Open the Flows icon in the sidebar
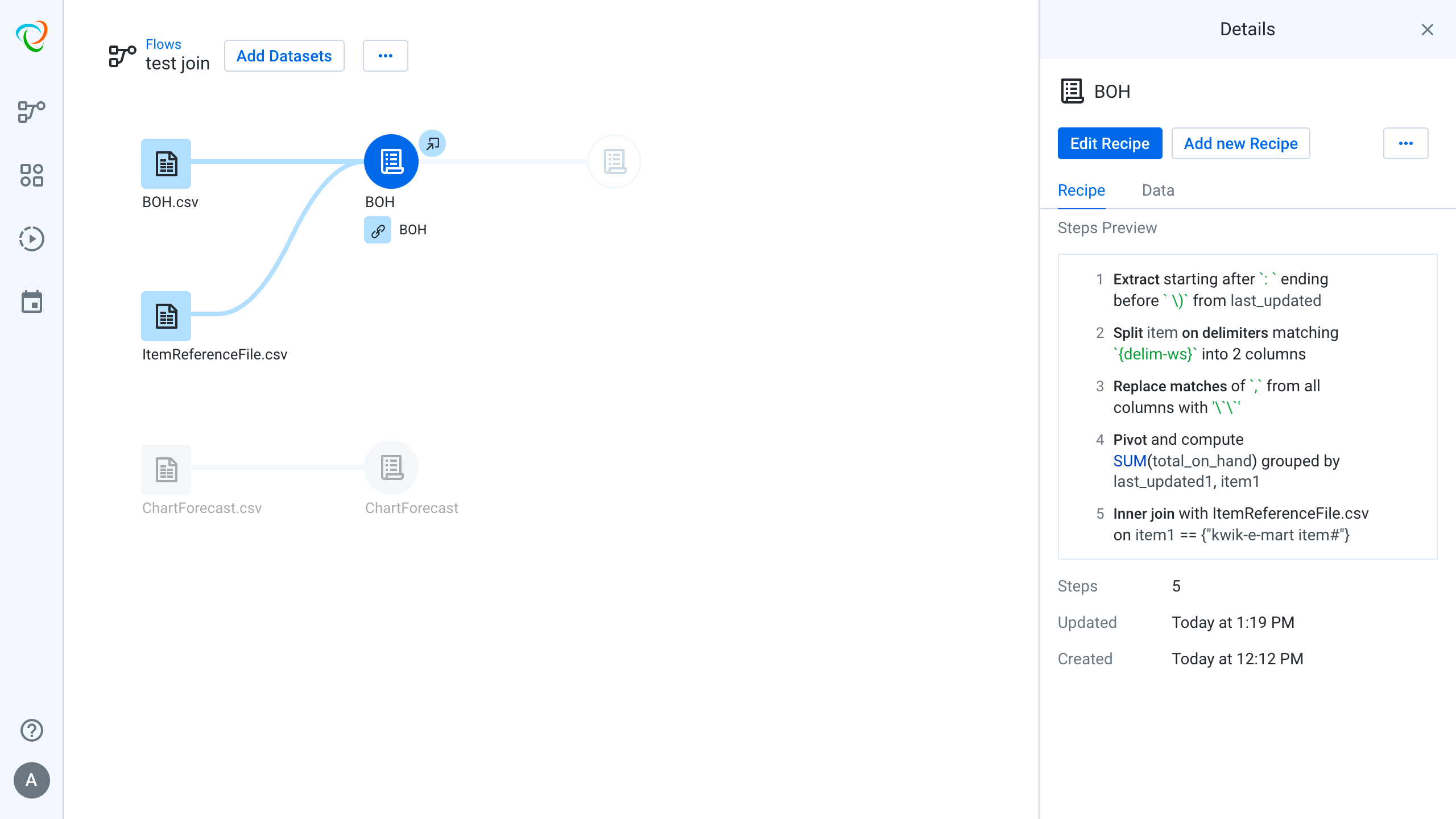The height and width of the screenshot is (819, 1456). [x=31, y=111]
